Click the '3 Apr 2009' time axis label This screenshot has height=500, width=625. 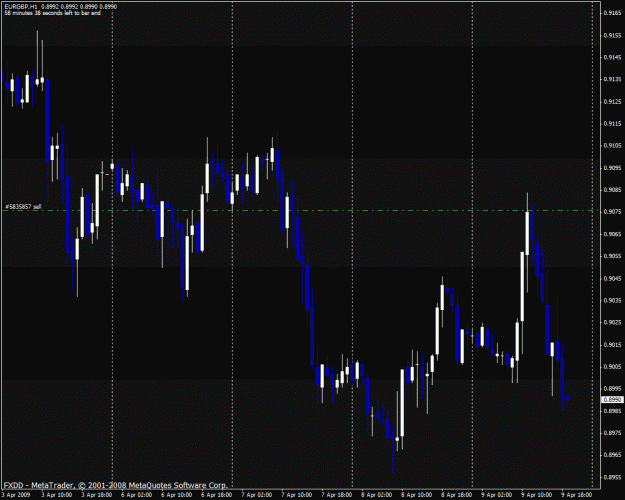pos(16,495)
